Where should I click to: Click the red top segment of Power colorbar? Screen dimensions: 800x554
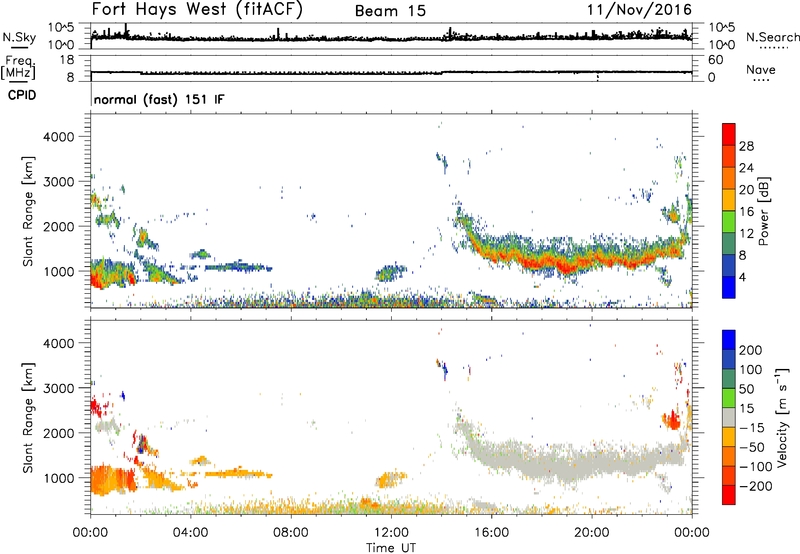(729, 134)
